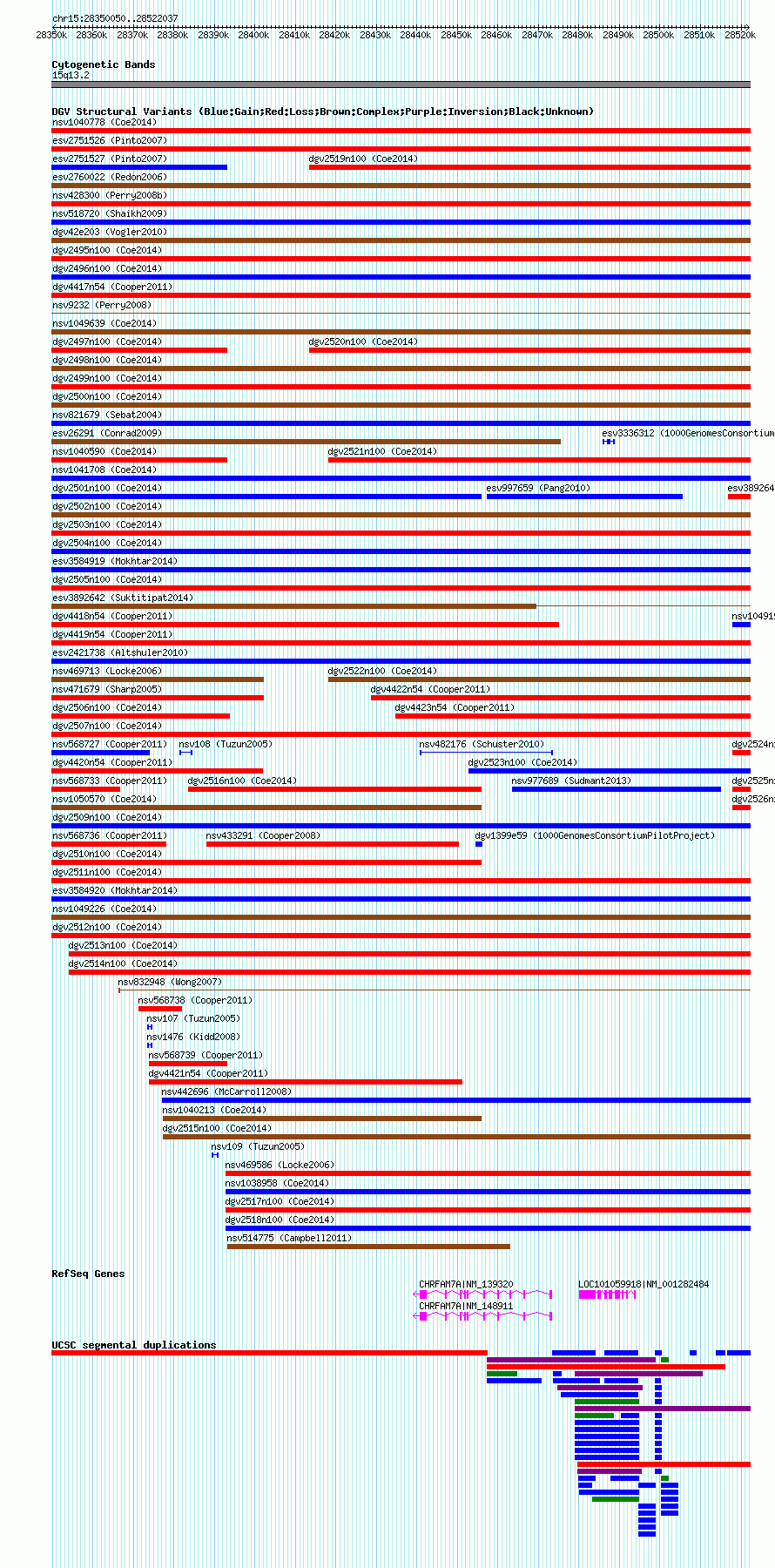
Task: Select variant dgv42e203 (Vogler2010)
Action: (110, 233)
